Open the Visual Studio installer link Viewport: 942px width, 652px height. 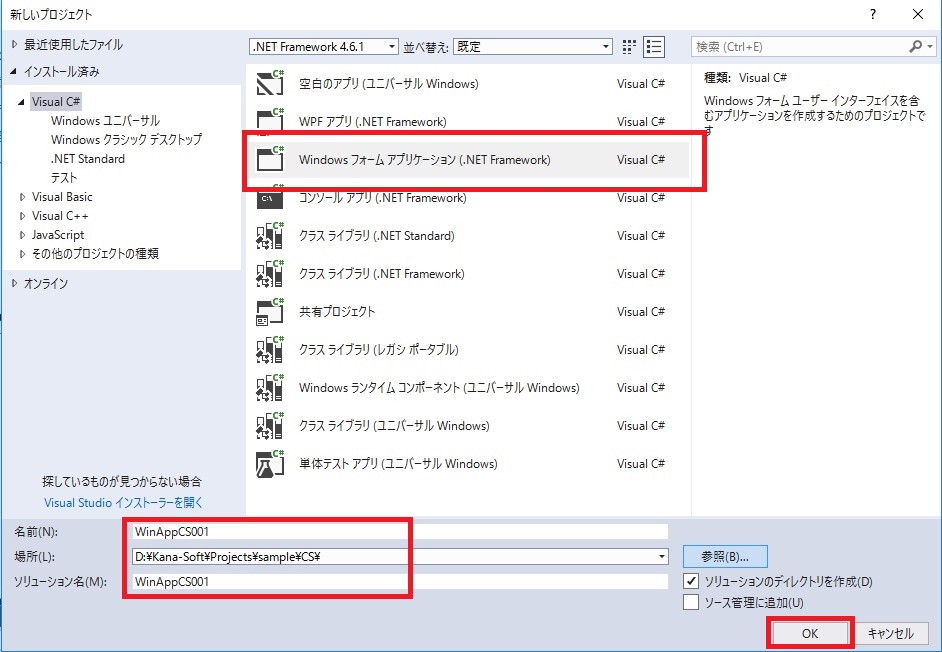tap(123, 502)
